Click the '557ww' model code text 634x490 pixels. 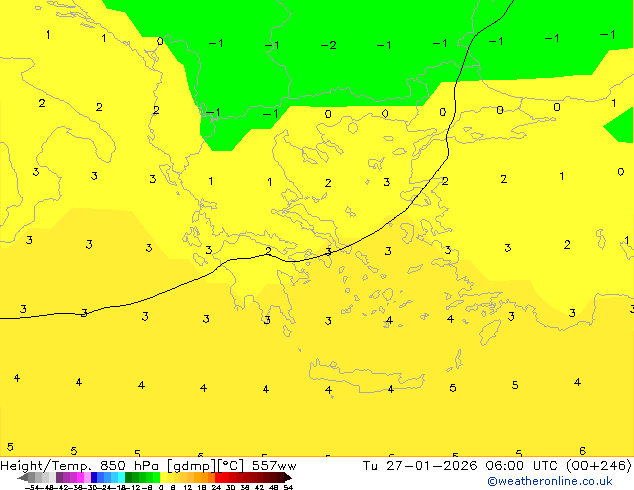pos(274,466)
